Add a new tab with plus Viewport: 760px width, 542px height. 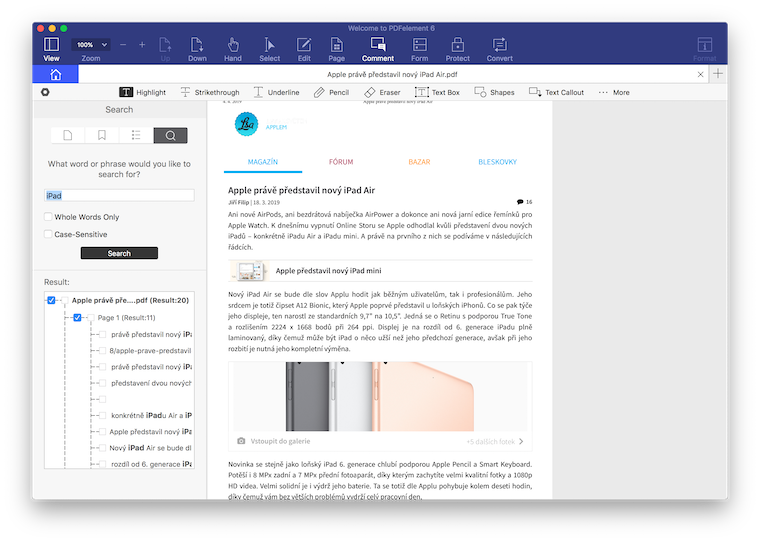coord(718,74)
